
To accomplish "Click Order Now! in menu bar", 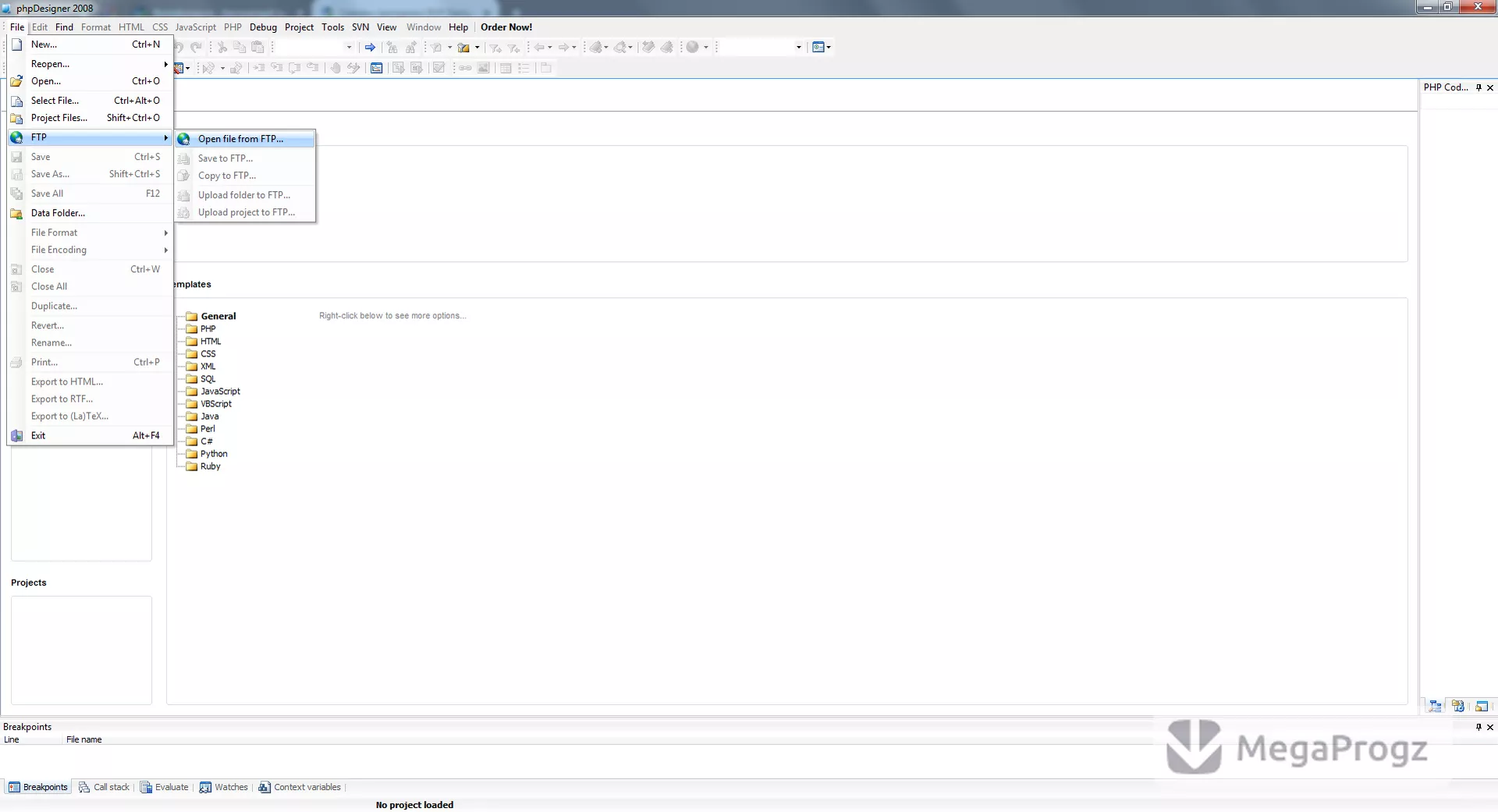I will tap(506, 27).
